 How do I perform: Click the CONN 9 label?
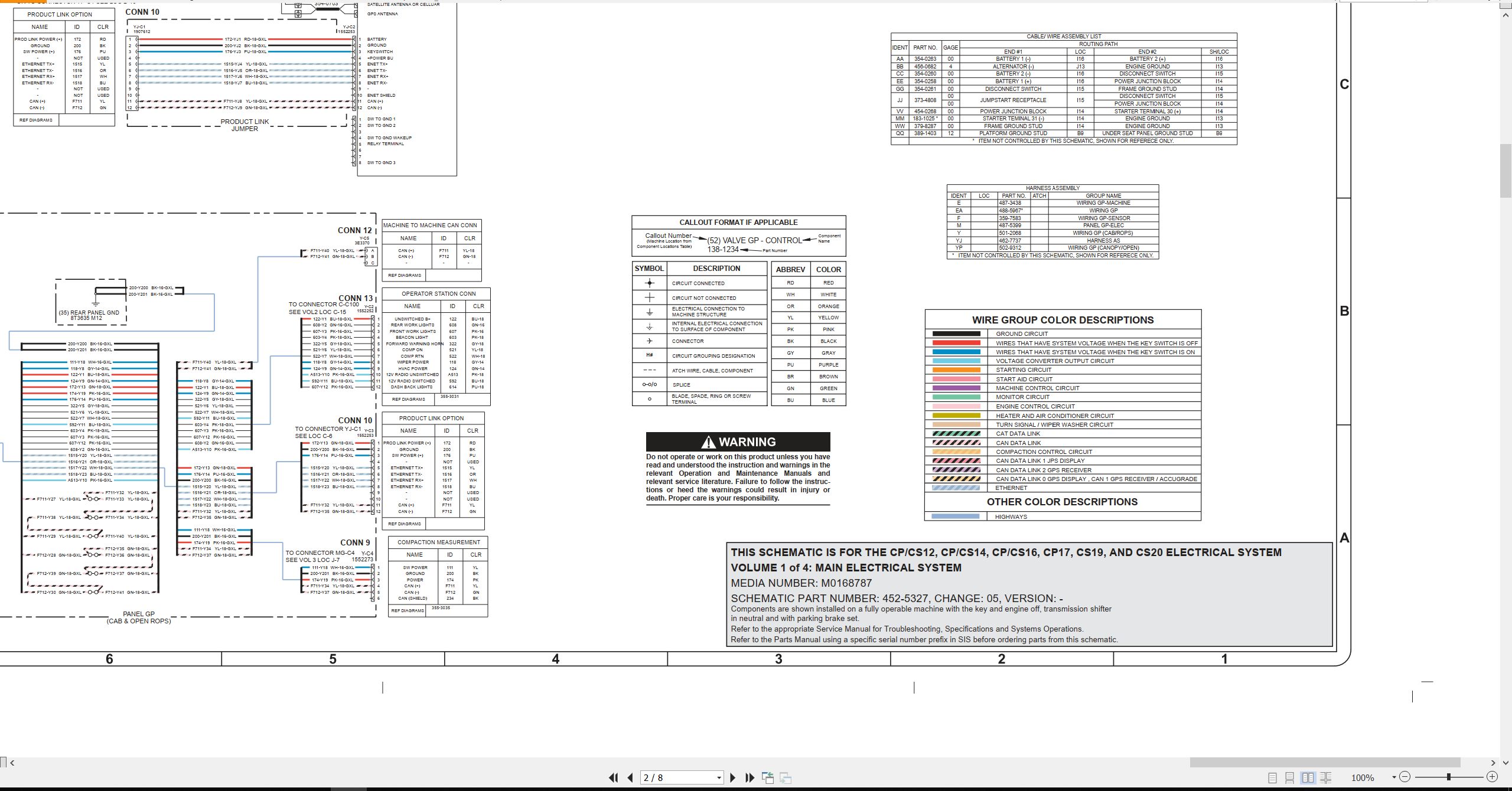click(355, 542)
